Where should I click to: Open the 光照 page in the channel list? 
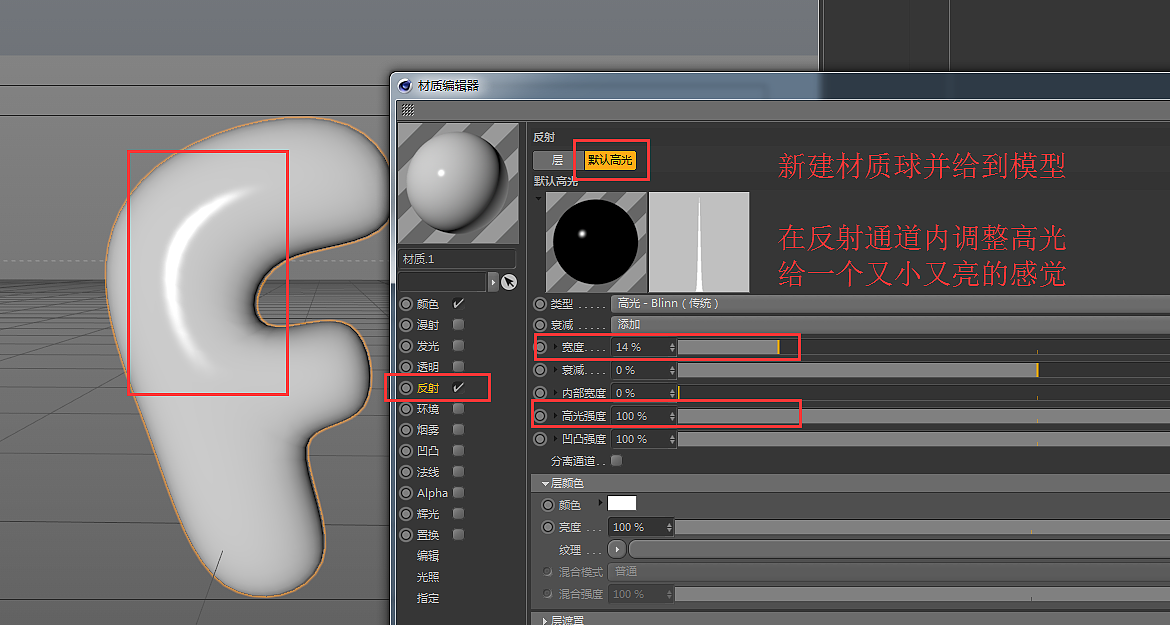click(x=428, y=577)
